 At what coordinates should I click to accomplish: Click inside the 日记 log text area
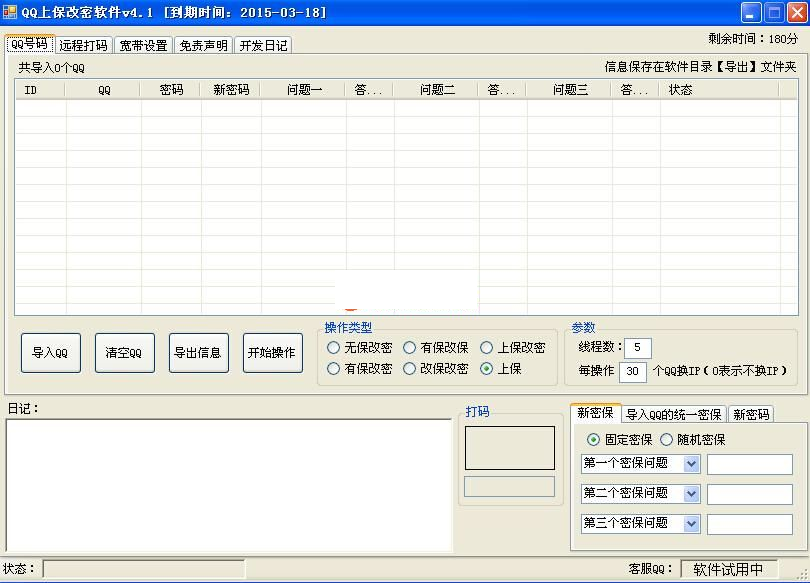pos(228,485)
